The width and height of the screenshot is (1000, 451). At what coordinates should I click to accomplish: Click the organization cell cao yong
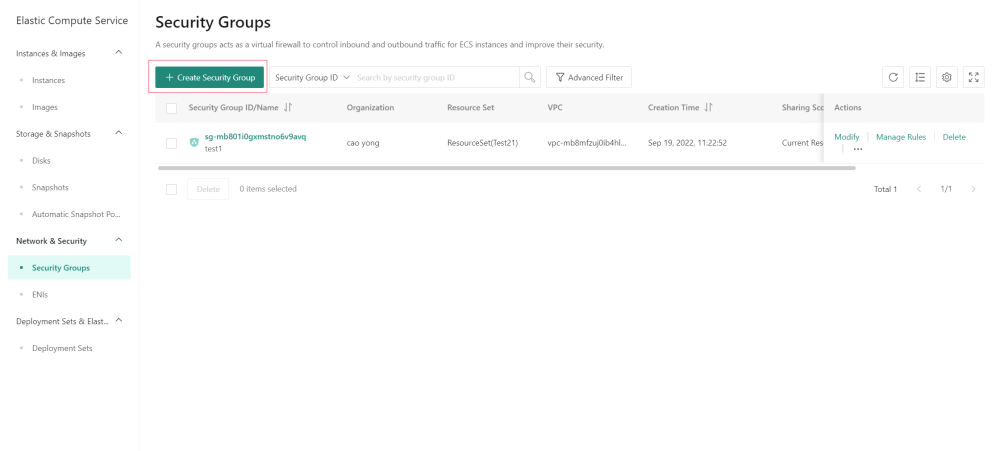point(363,144)
